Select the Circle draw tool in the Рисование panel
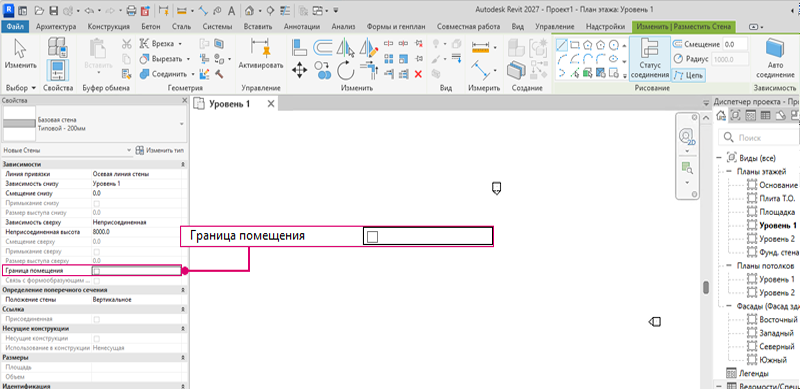 point(614,44)
